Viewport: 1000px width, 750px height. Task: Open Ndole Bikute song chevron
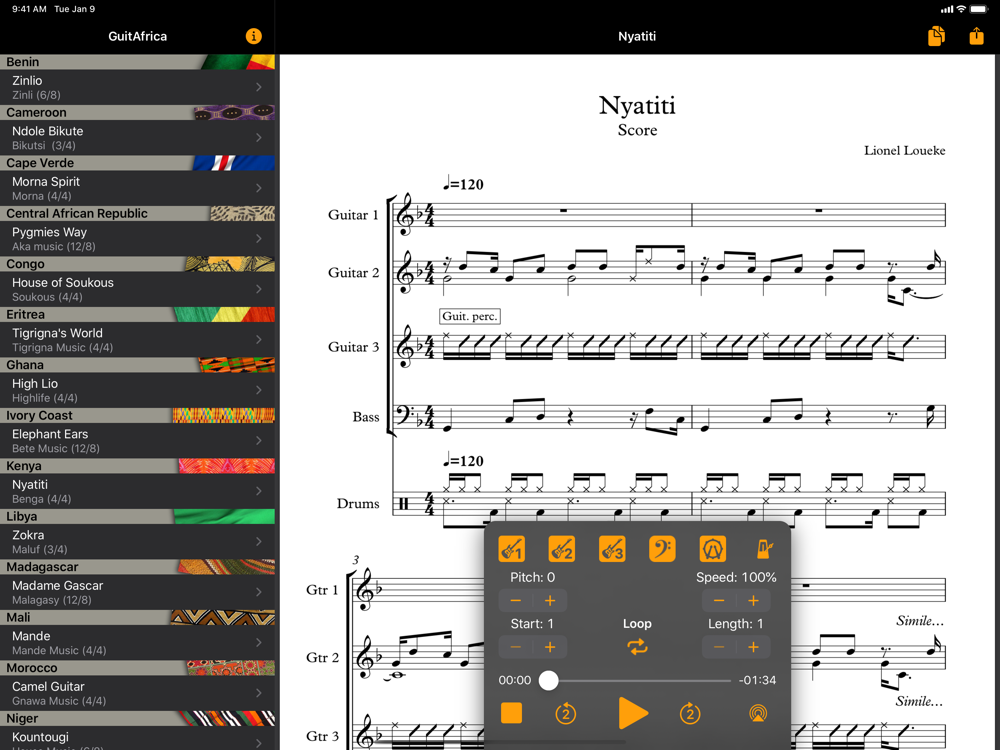259,138
